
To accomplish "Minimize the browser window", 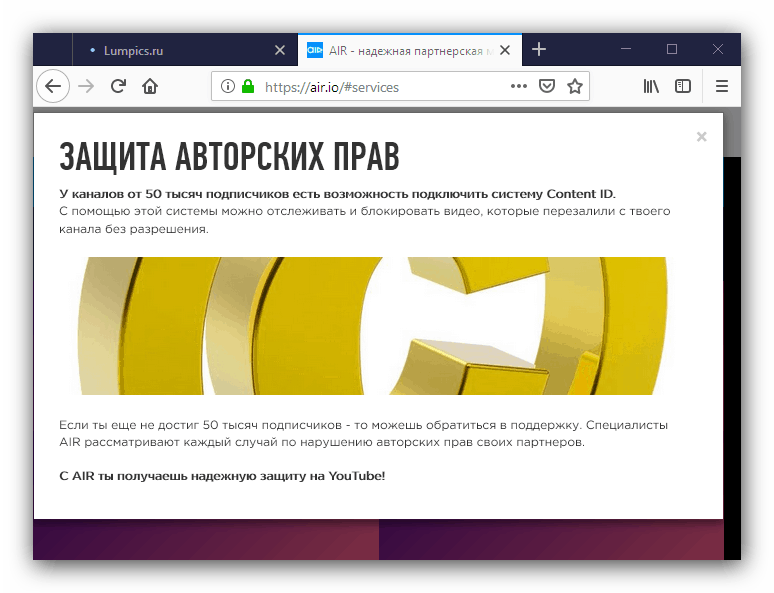I will pyautogui.click(x=626, y=49).
